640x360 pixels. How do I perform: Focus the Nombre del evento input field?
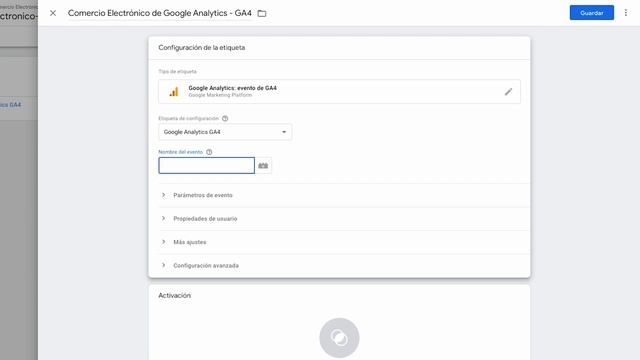click(207, 165)
